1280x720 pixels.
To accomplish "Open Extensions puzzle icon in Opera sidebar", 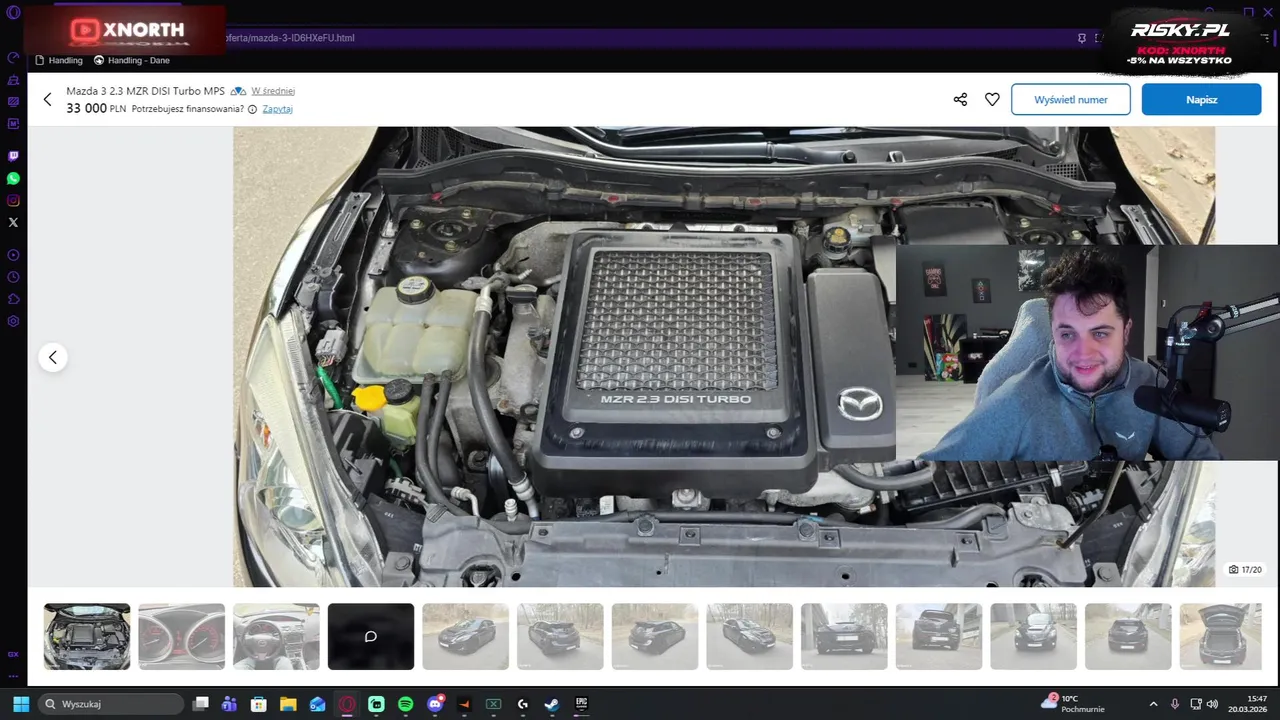I will click(x=13, y=299).
